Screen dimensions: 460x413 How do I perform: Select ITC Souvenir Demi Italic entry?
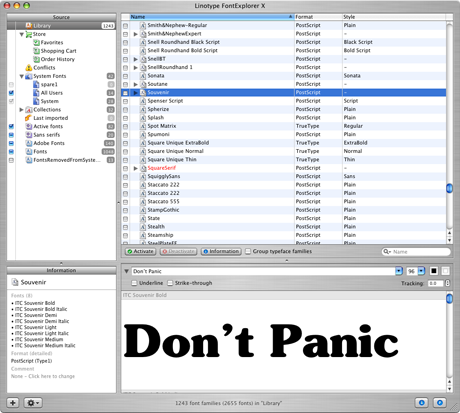pyautogui.click(x=42, y=321)
